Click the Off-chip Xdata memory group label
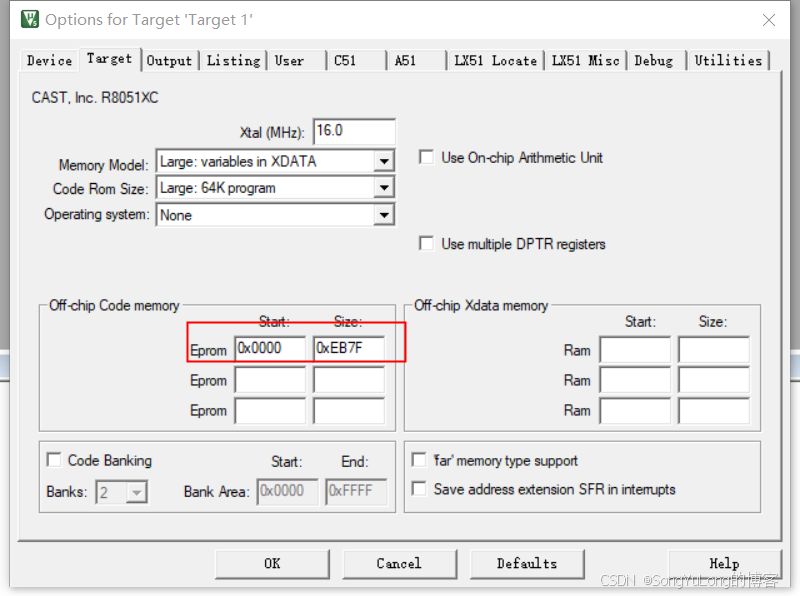The height and width of the screenshot is (596, 800). 481,305
